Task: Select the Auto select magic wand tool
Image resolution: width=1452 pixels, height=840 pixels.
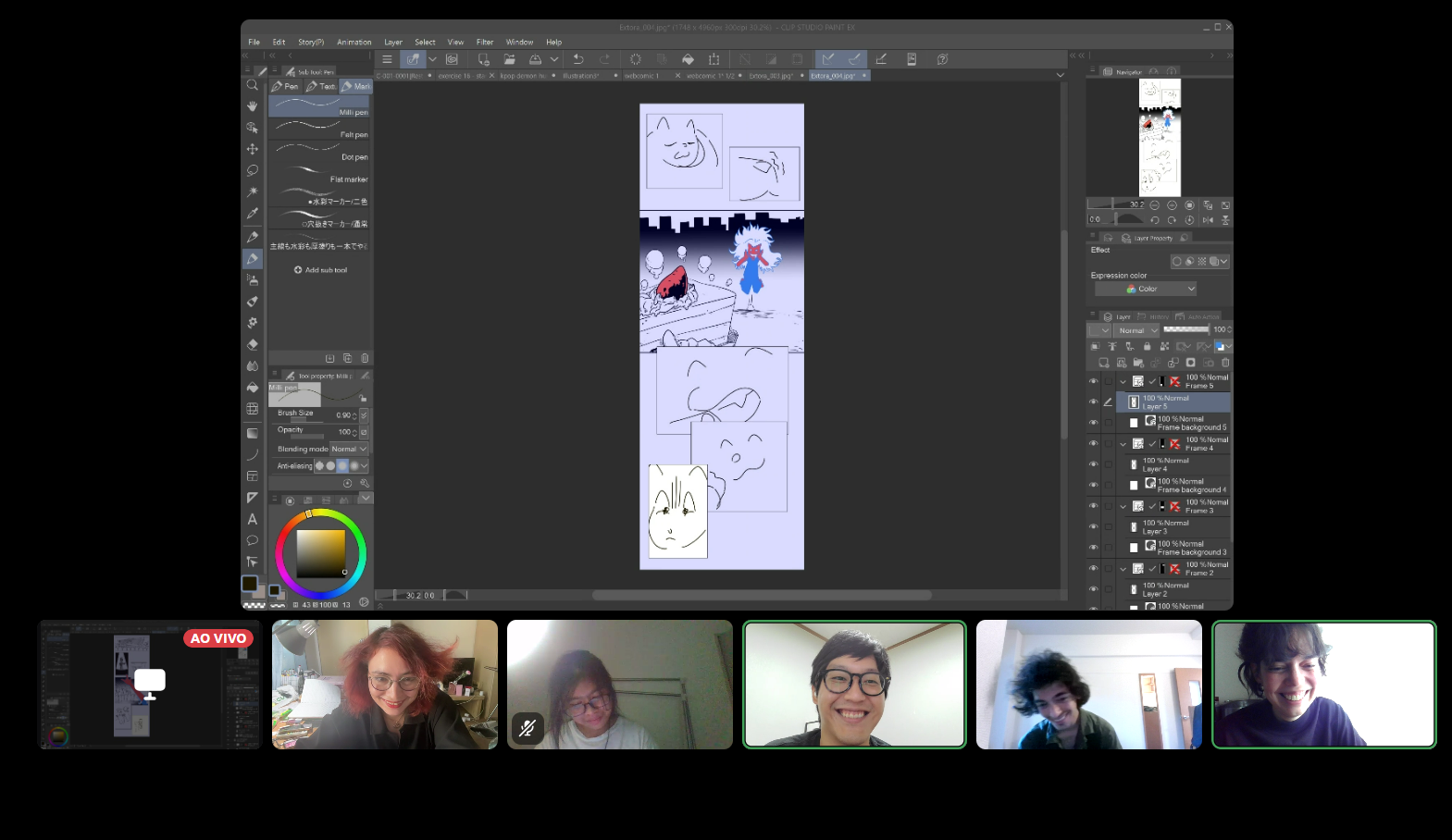Action: (252, 191)
